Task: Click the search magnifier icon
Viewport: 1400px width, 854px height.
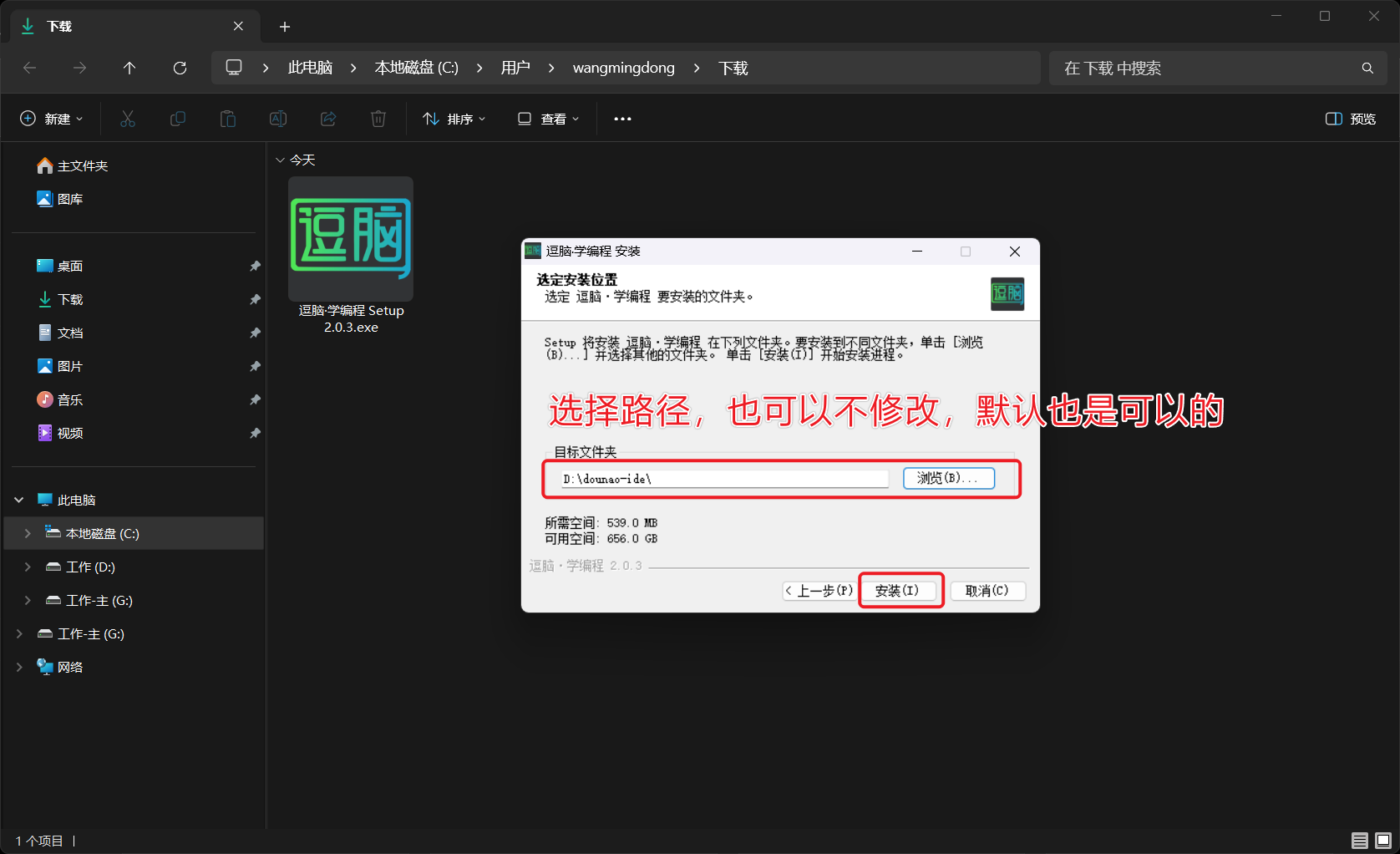Action: click(1367, 68)
